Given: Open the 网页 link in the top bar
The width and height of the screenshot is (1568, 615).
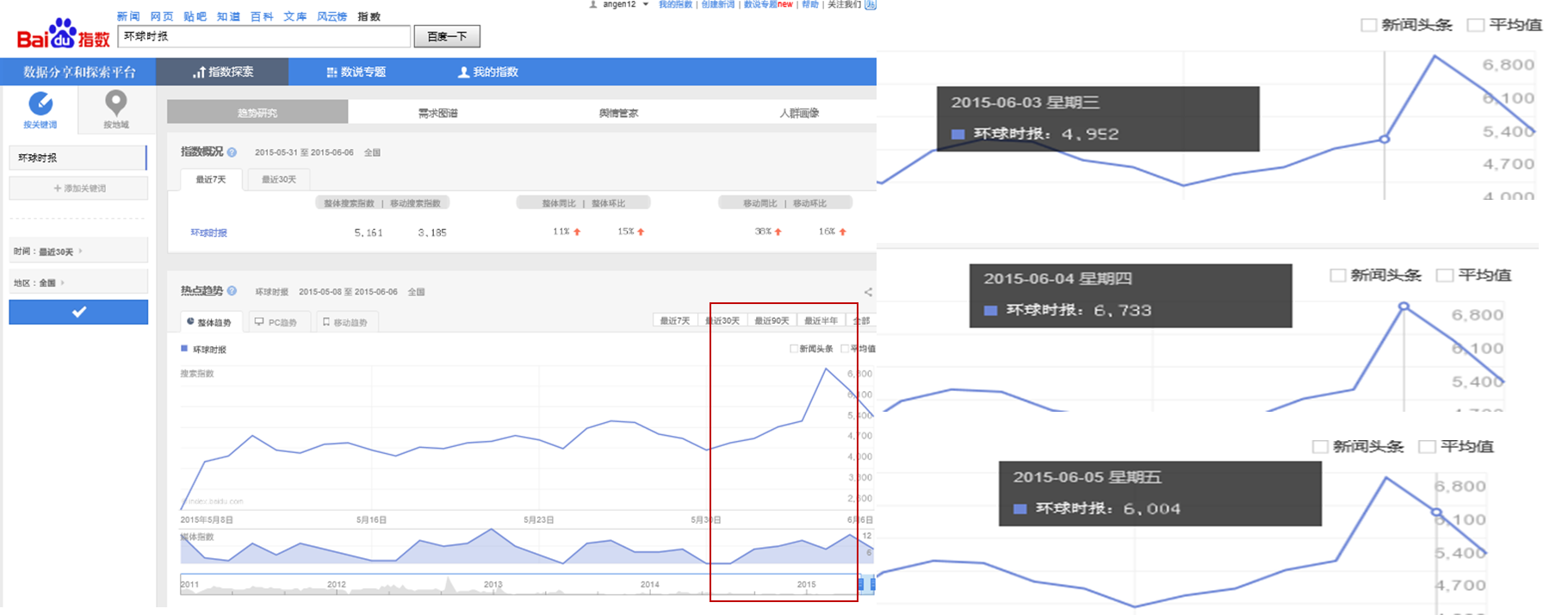Looking at the screenshot, I should pos(162,16).
